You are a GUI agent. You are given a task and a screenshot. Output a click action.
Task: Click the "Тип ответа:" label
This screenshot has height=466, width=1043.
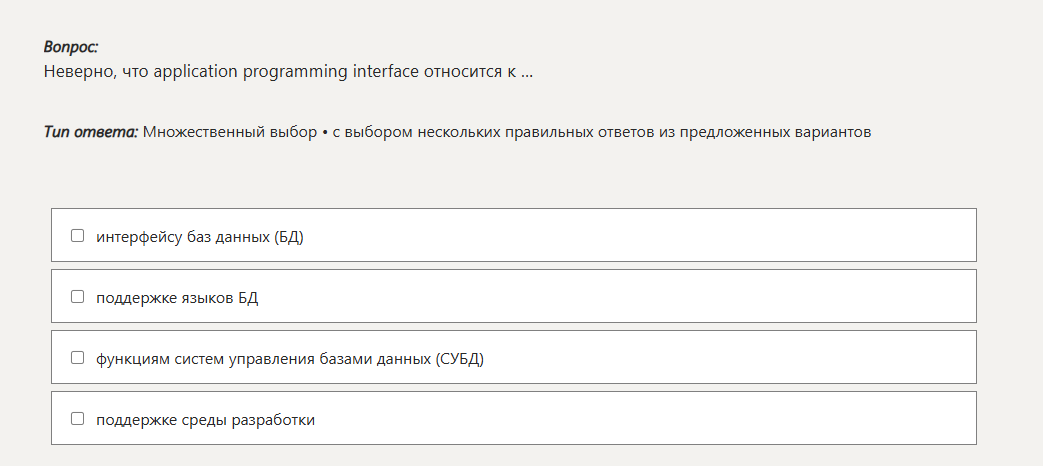click(90, 132)
